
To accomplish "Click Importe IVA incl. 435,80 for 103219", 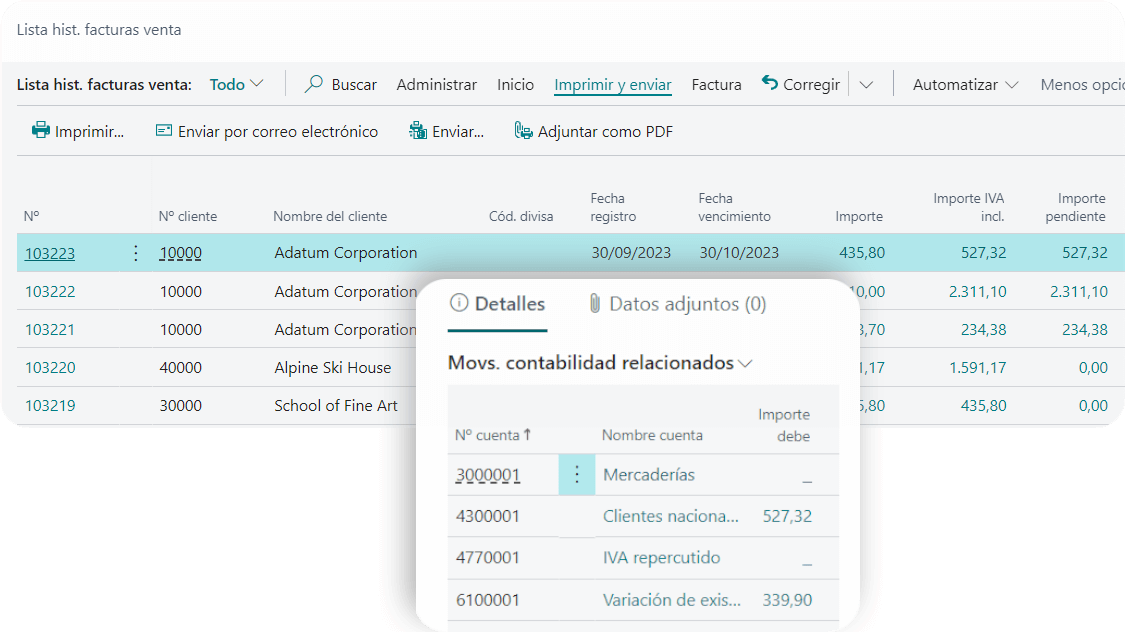I will point(984,405).
